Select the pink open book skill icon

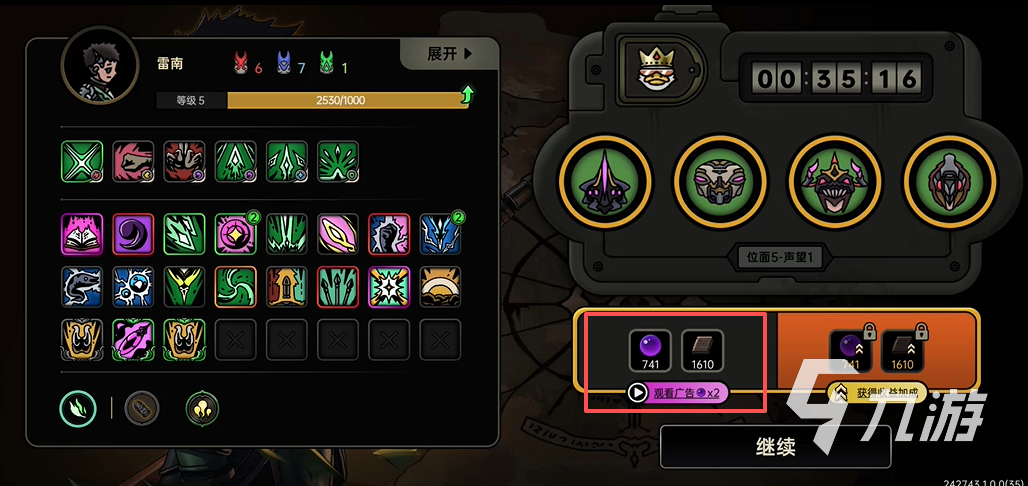pos(82,234)
